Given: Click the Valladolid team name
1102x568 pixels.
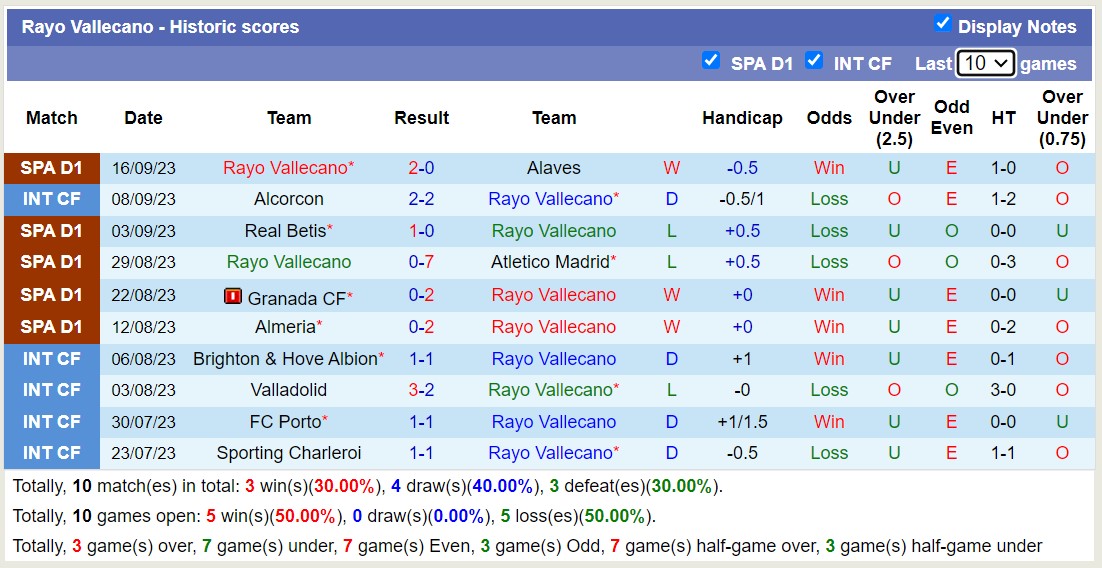Looking at the screenshot, I should click(289, 390).
